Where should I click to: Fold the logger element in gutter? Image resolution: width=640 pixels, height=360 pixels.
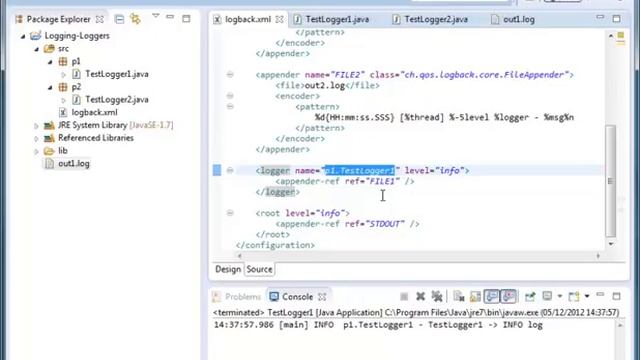[x=230, y=171]
